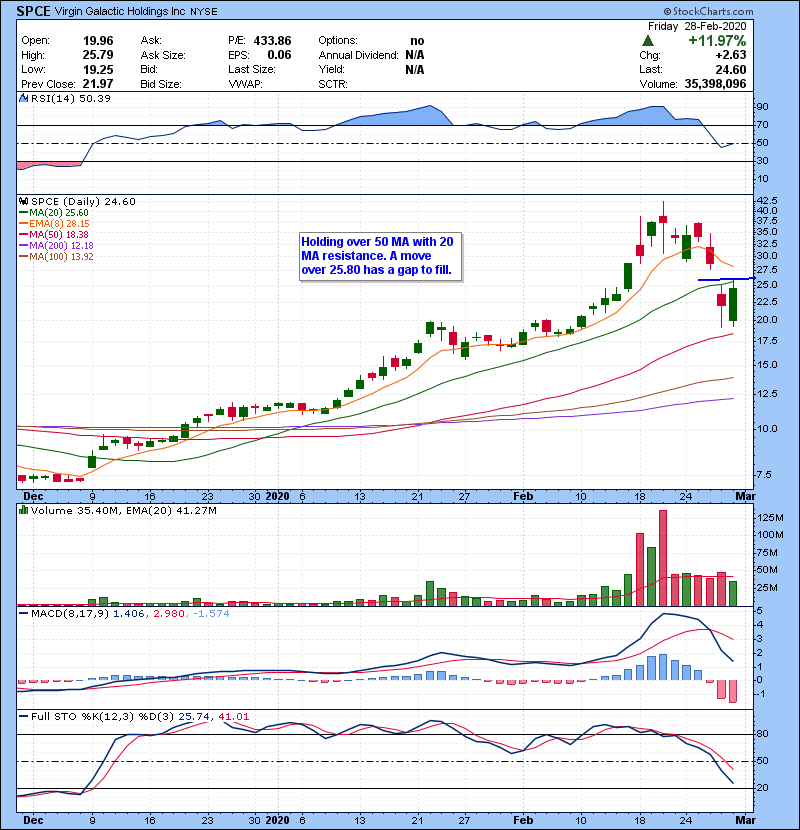Click the SPCE ticker symbol title

(x=33, y=11)
